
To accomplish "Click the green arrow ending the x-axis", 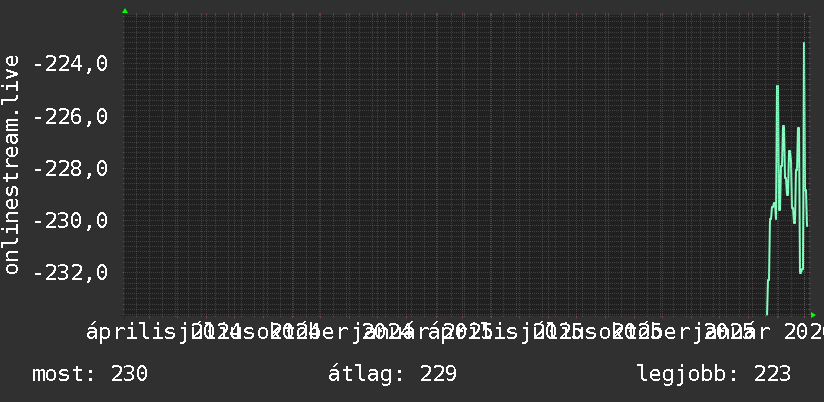I will point(813,315).
